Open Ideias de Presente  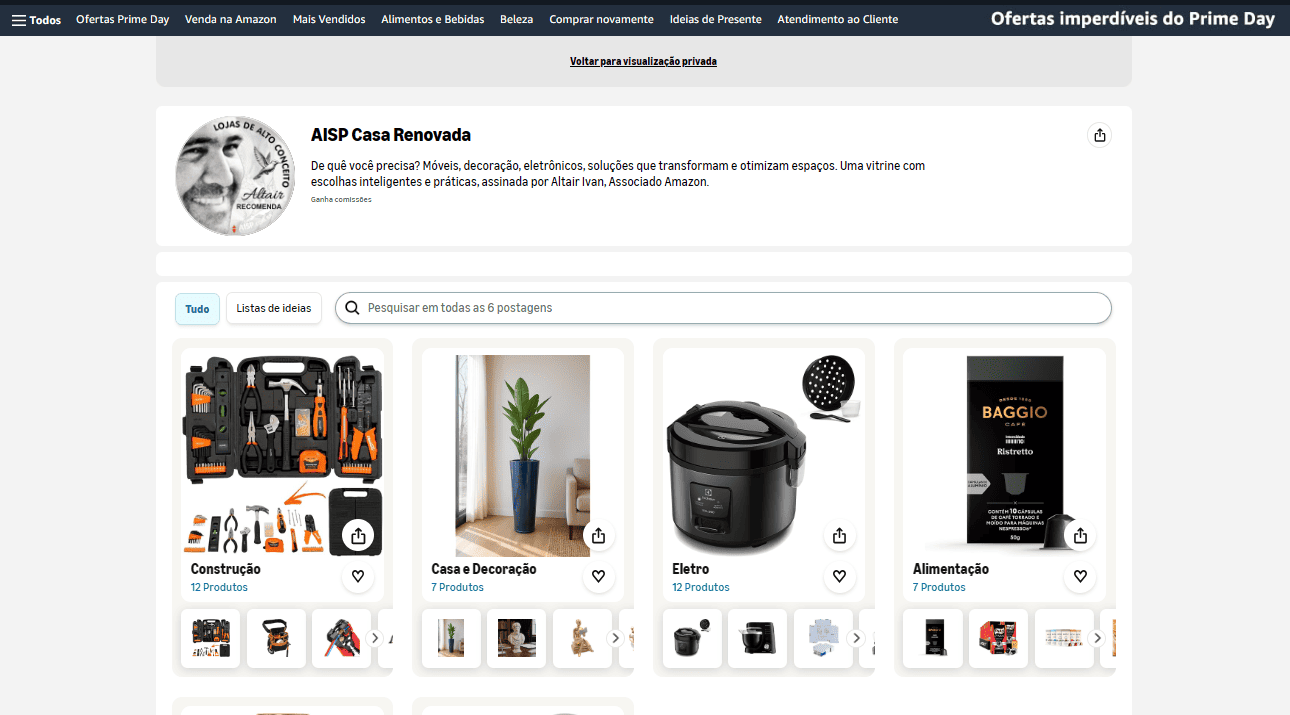(x=715, y=19)
